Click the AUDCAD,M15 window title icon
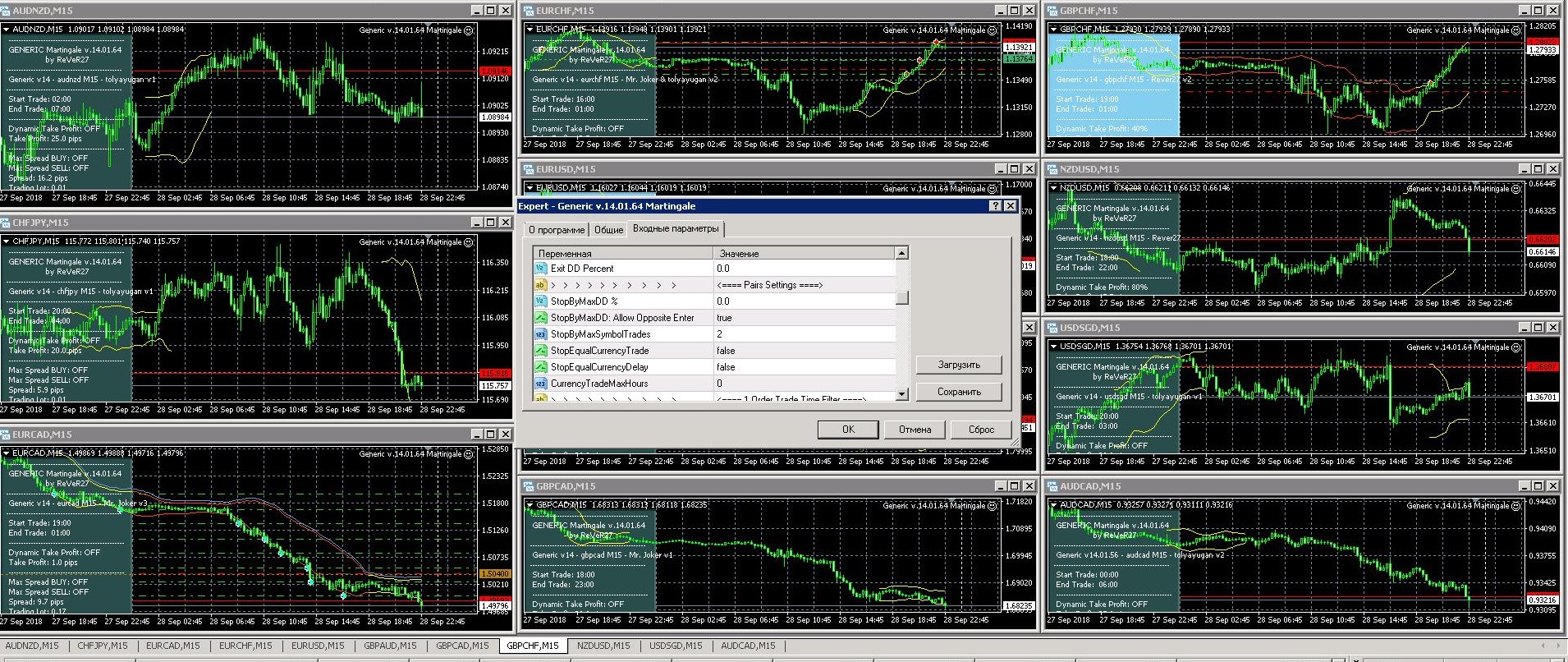 (x=1053, y=486)
